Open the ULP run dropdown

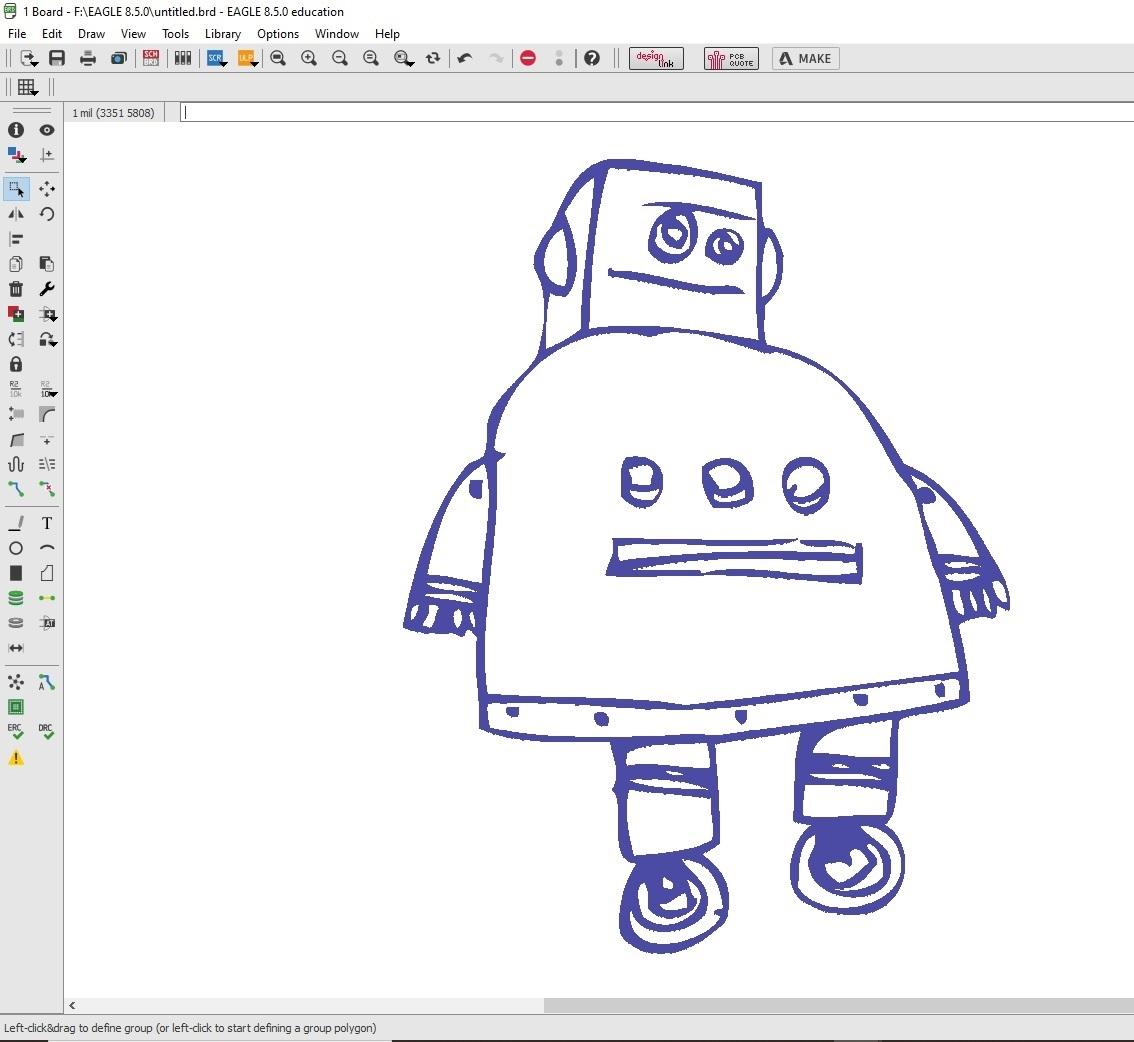coord(247,59)
